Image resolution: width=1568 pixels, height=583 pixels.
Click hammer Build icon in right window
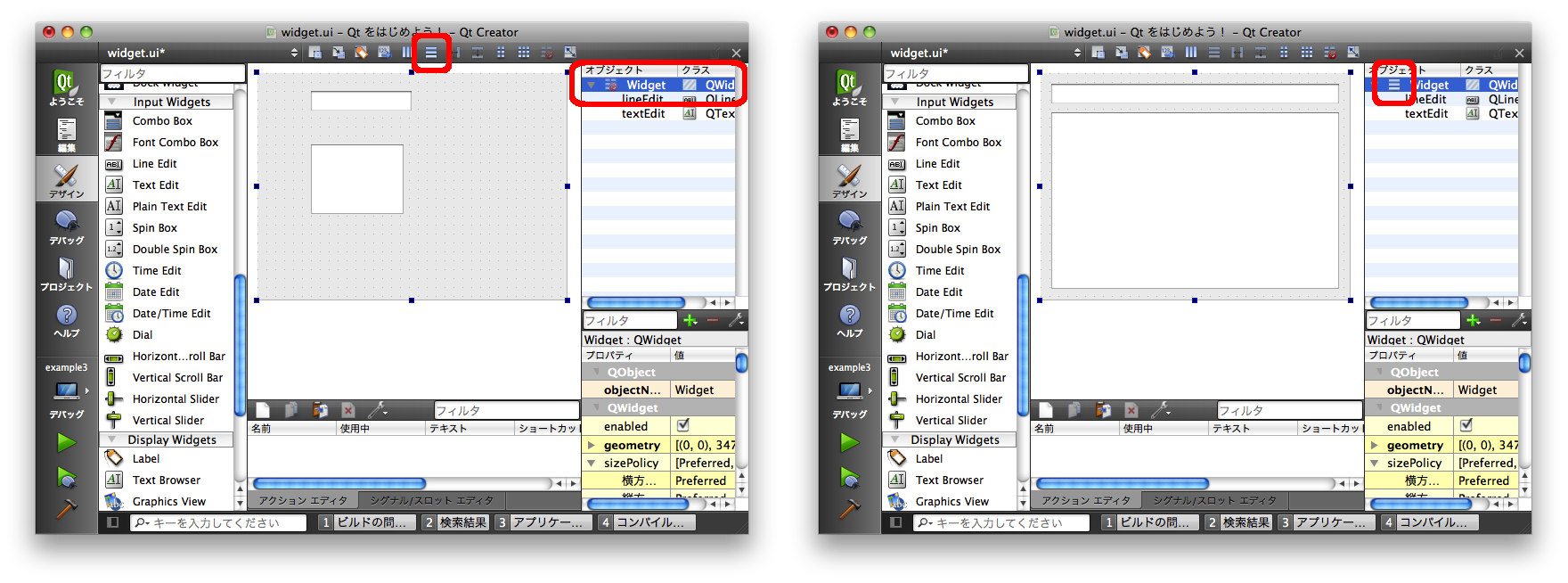(850, 509)
